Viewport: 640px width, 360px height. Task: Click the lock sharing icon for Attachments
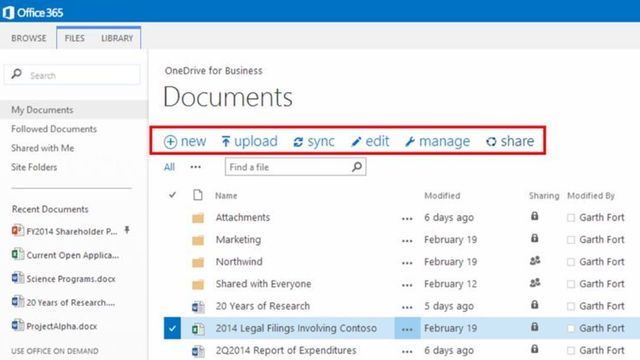534,216
